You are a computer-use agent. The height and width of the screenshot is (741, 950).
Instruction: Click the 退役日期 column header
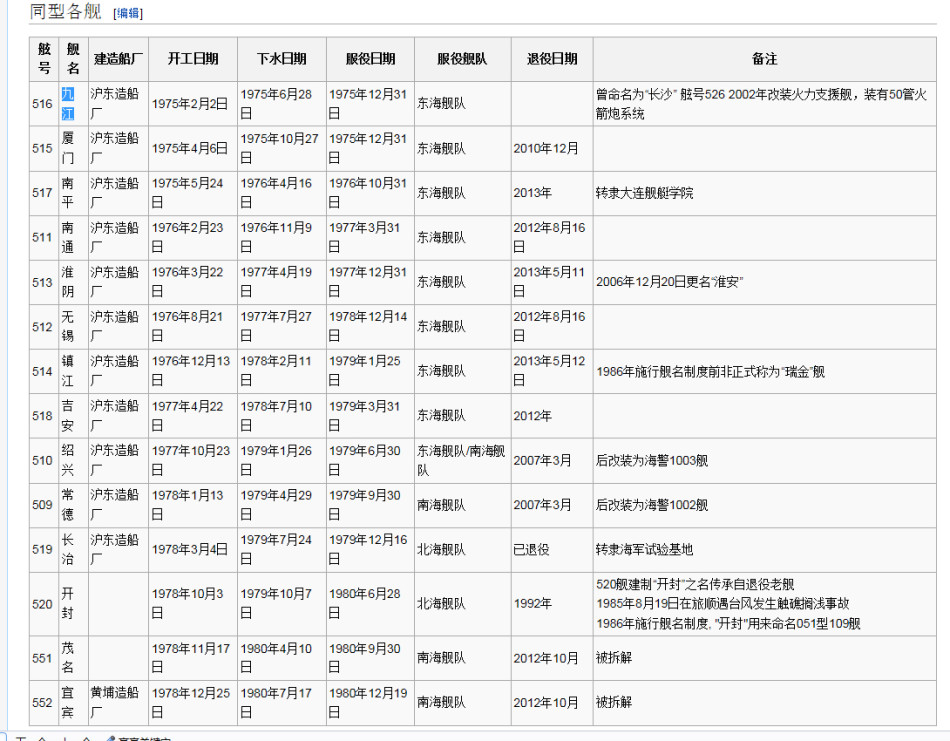click(551, 59)
